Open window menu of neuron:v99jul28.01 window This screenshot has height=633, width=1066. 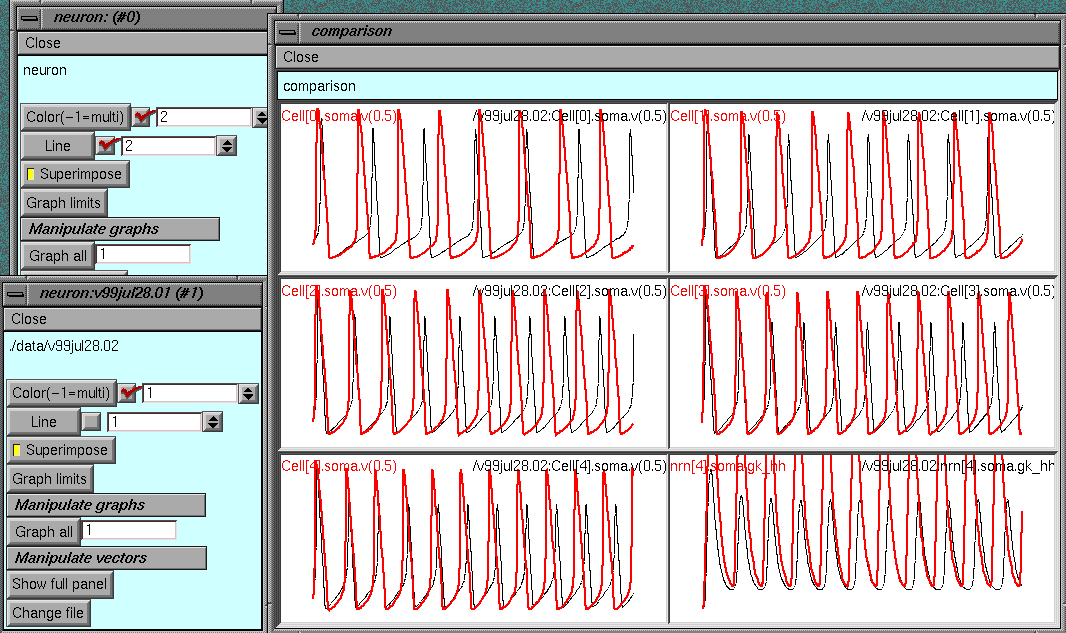pyautogui.click(x=16, y=293)
